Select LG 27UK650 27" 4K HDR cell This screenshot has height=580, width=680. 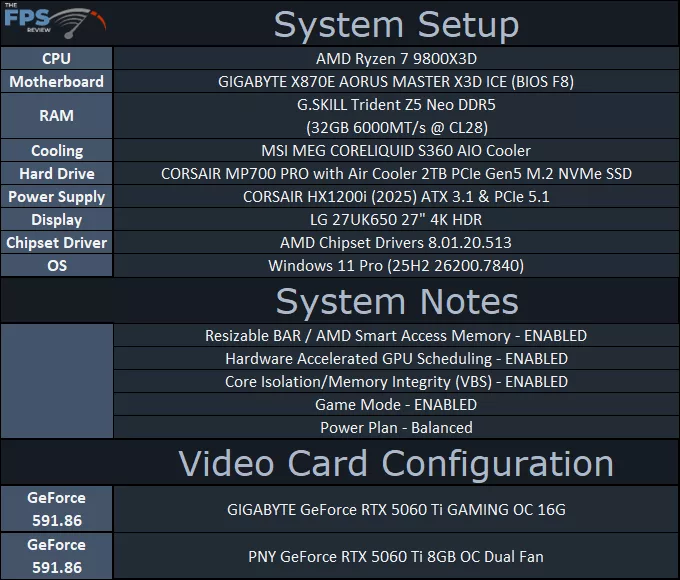point(396,220)
